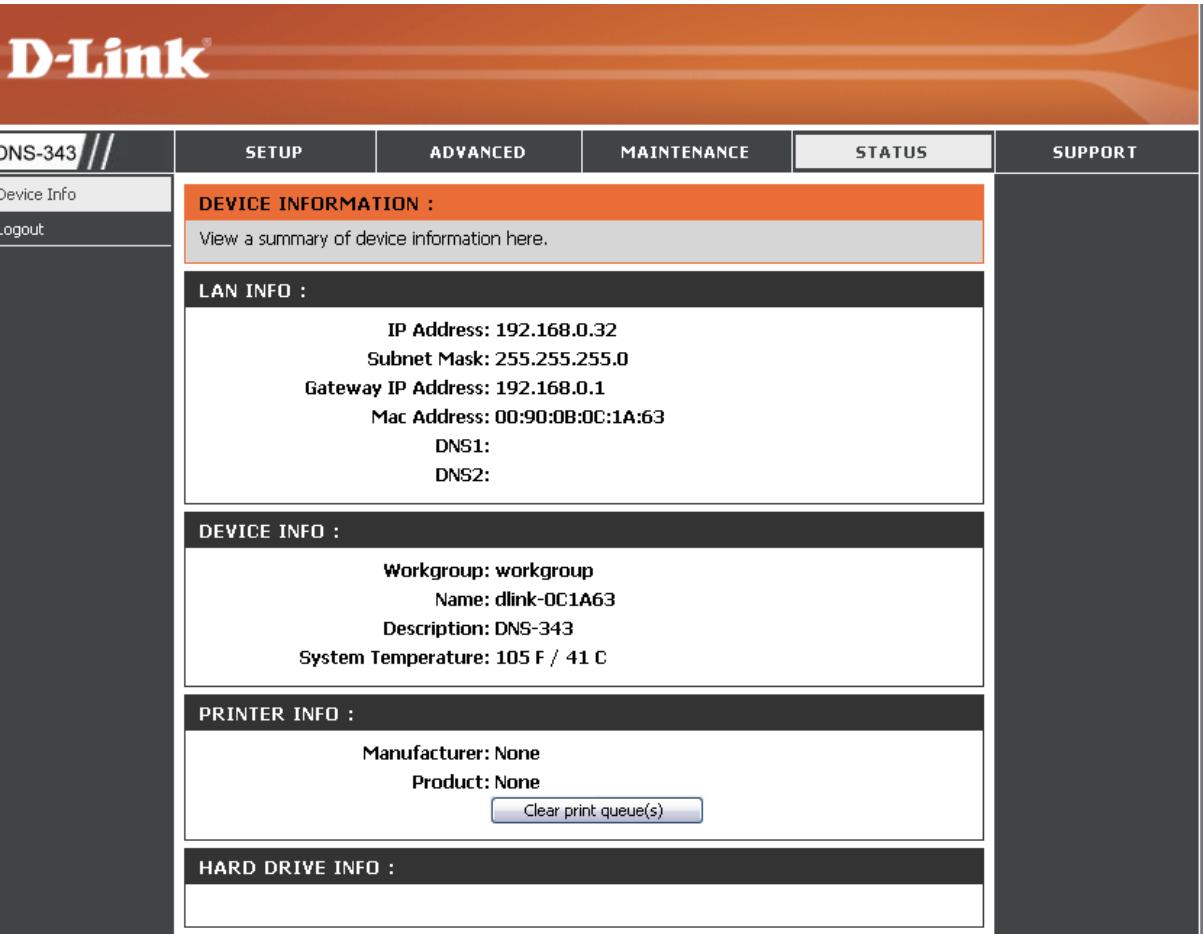Select the description value DNS-343

[x=535, y=630]
